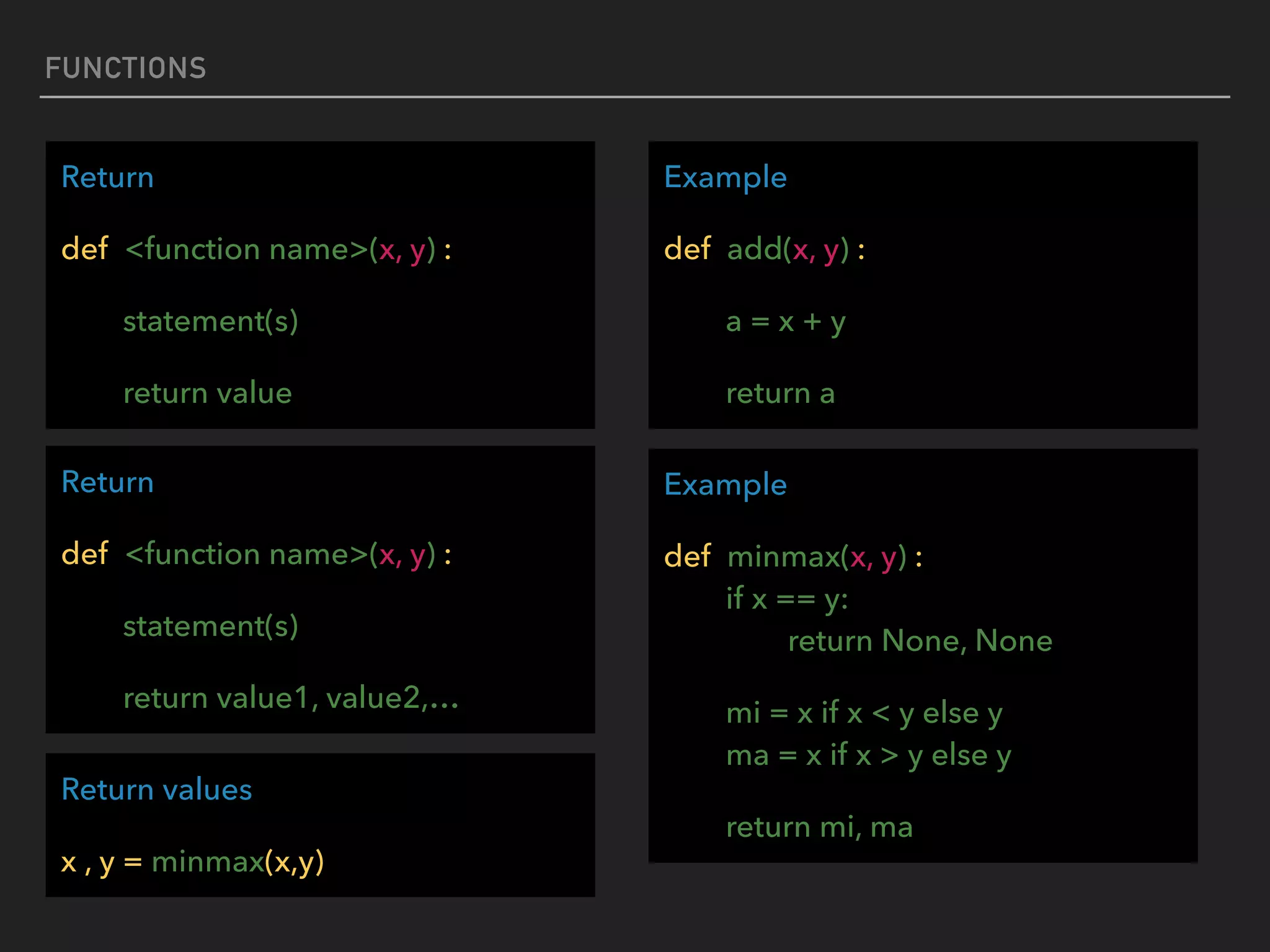The height and width of the screenshot is (952, 1270).
Task: Click the second Example heading
Action: click(725, 484)
